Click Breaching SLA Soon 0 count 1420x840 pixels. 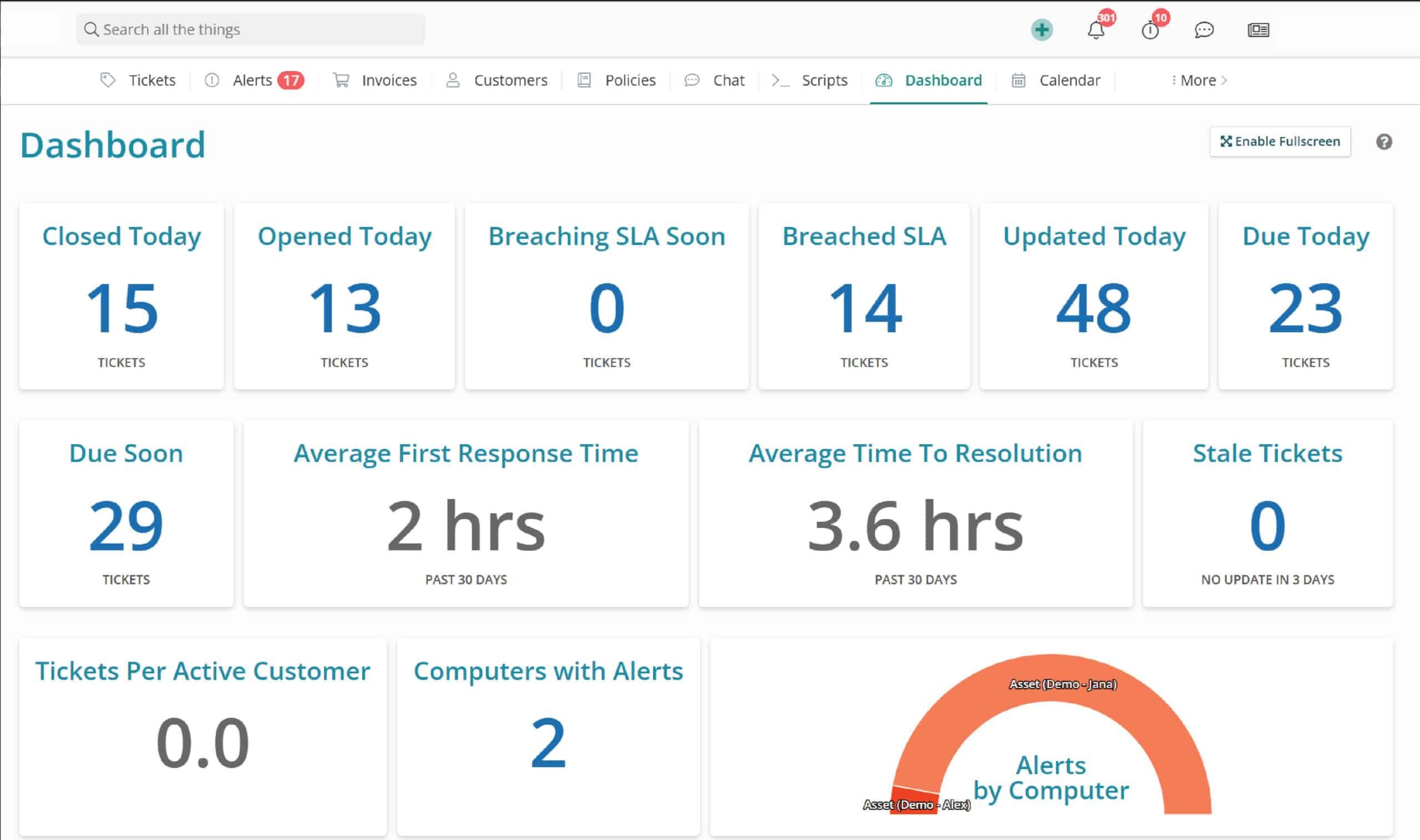click(606, 308)
